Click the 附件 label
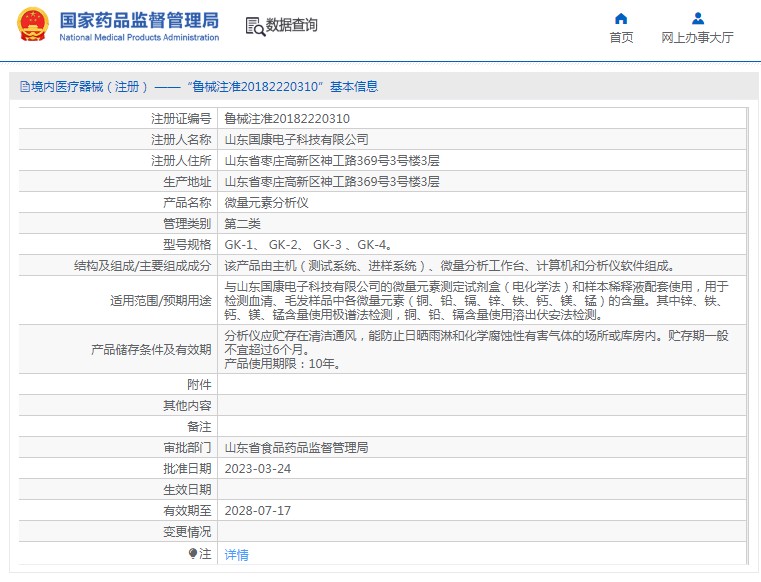Viewport: 761px width, 582px height. coord(199,384)
